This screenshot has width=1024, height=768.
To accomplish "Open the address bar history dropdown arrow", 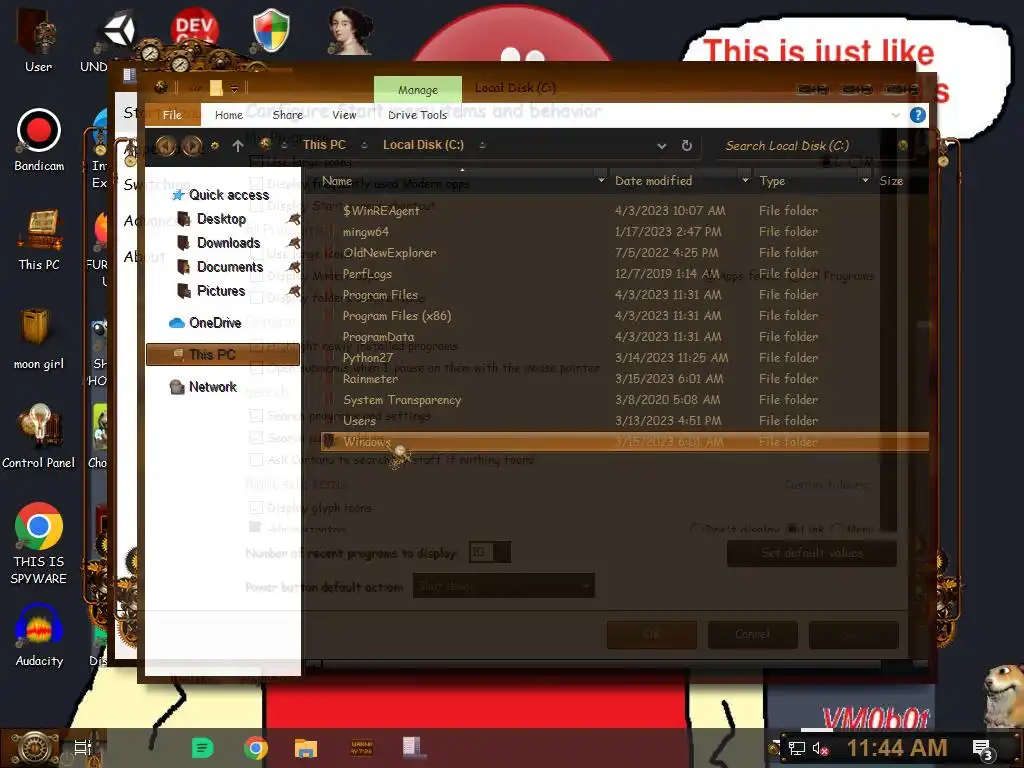I will tap(662, 146).
